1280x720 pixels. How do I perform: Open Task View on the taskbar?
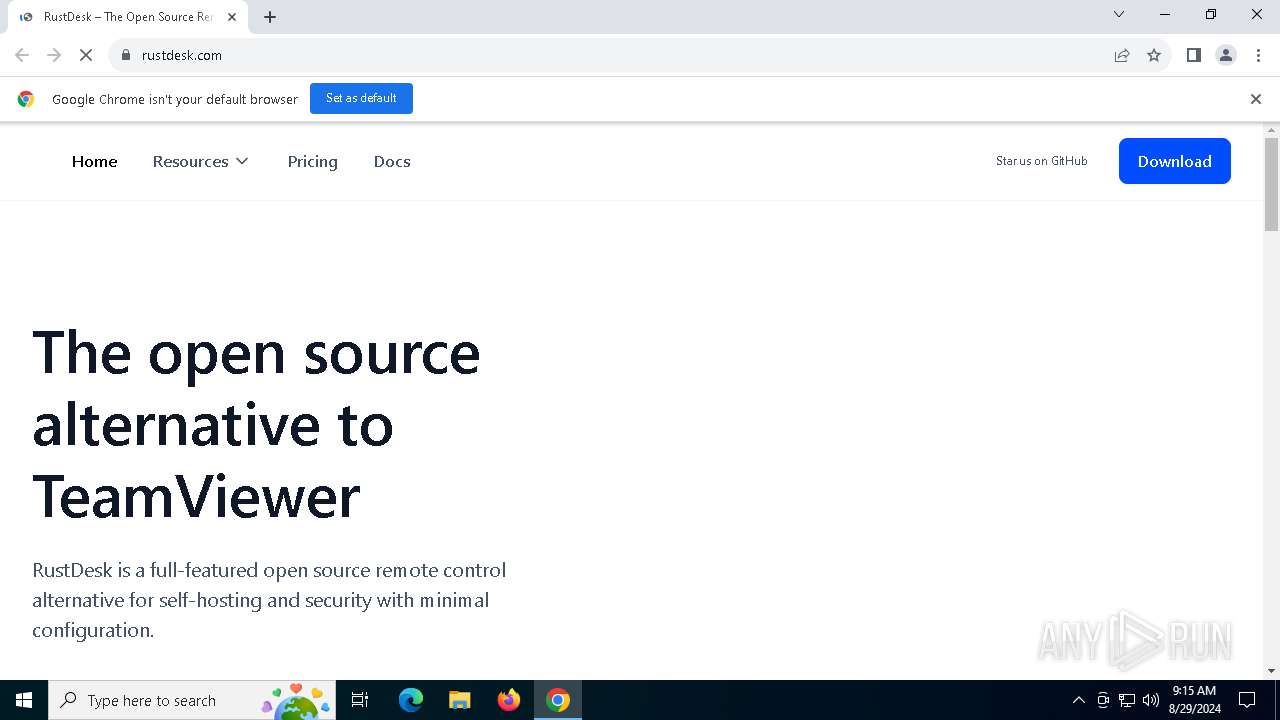click(x=360, y=700)
